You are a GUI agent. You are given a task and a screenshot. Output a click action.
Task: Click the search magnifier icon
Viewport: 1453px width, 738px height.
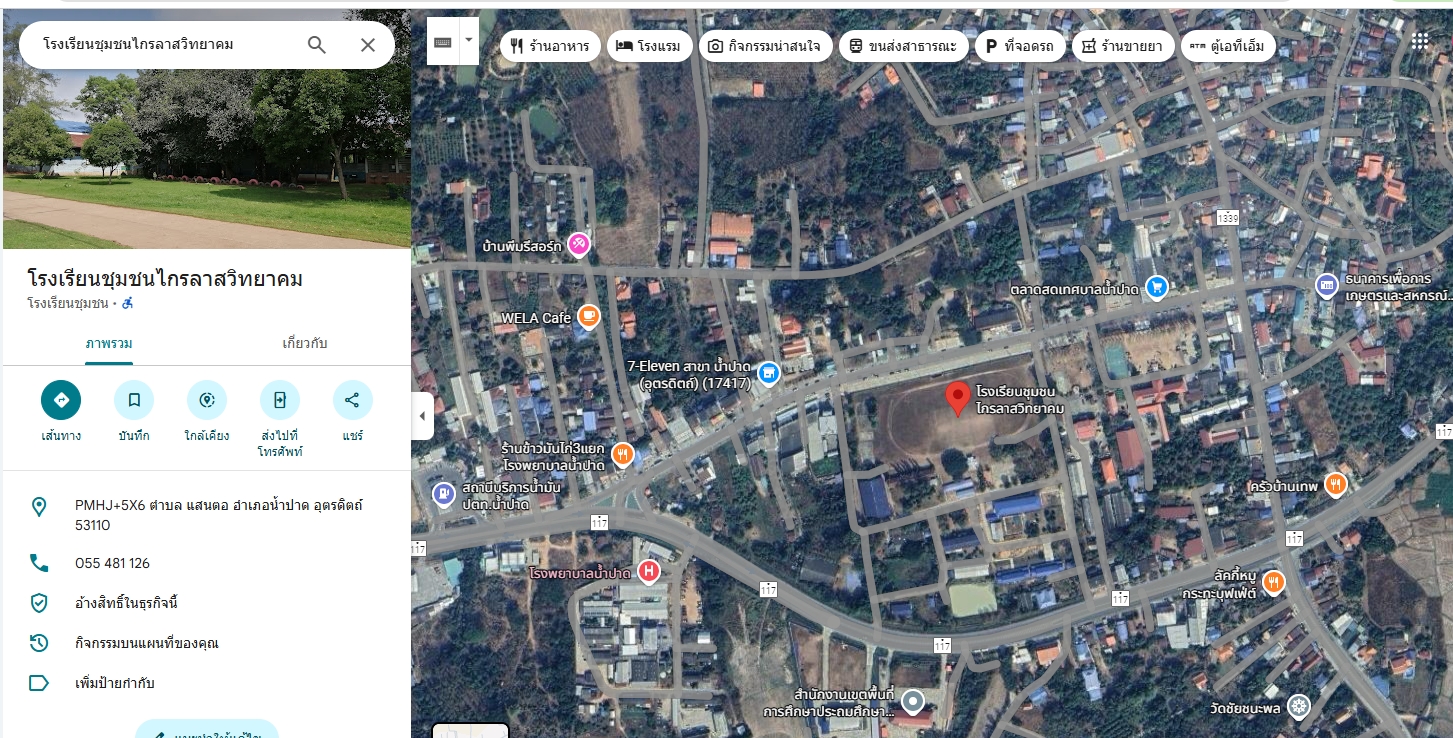(x=317, y=45)
